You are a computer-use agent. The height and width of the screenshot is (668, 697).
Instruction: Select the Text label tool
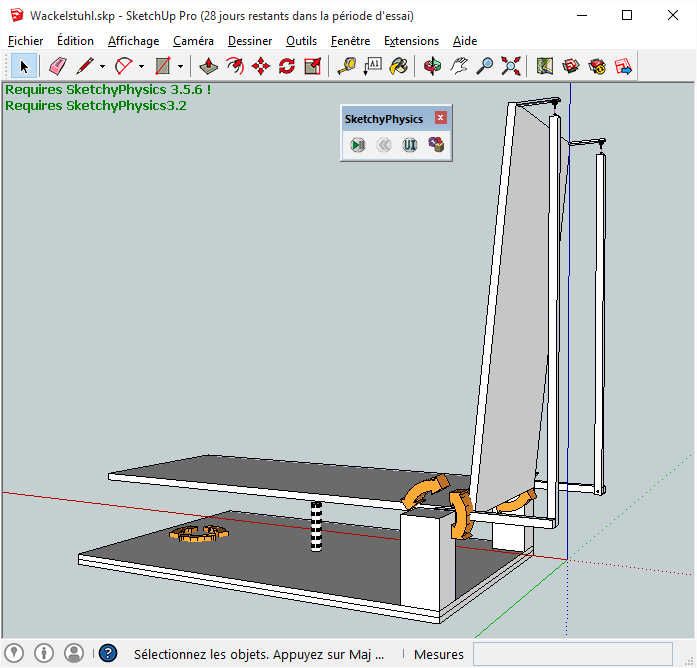tap(373, 66)
